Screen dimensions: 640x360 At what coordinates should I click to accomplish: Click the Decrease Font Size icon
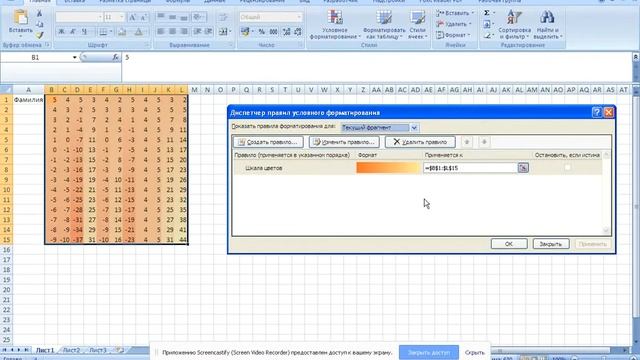click(144, 17)
